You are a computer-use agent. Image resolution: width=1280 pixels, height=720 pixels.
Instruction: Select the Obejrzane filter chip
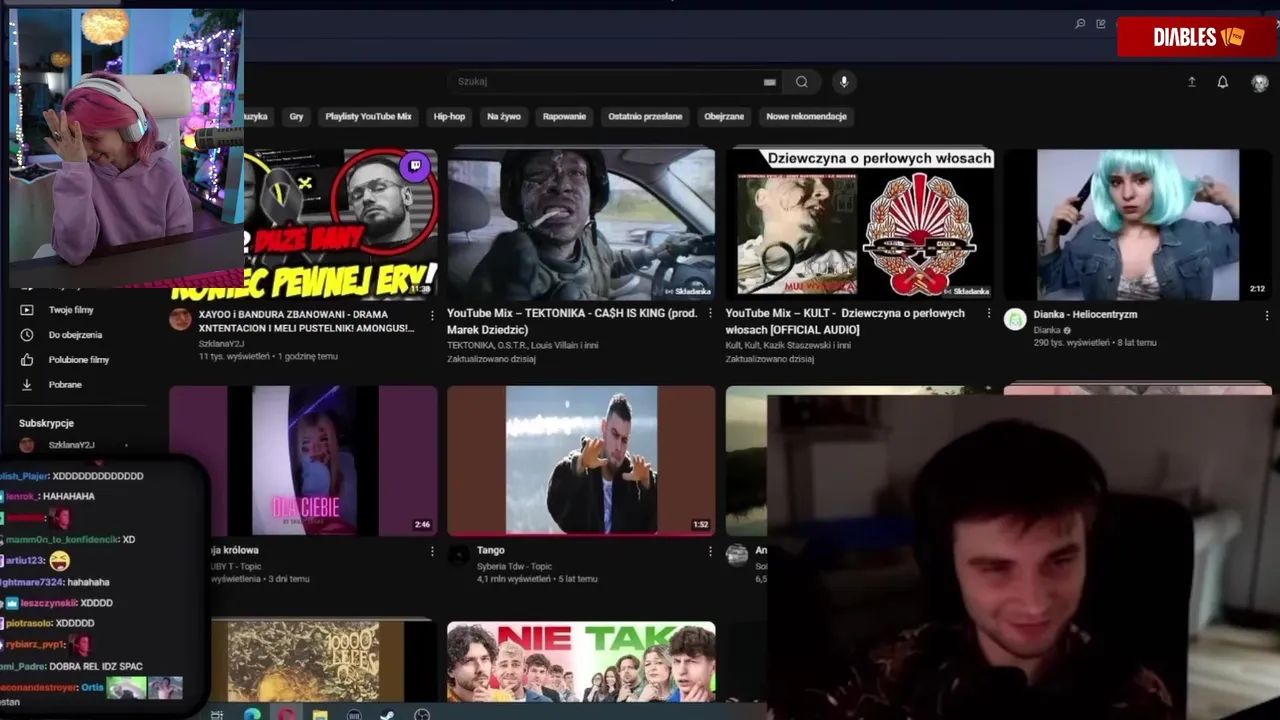(724, 117)
